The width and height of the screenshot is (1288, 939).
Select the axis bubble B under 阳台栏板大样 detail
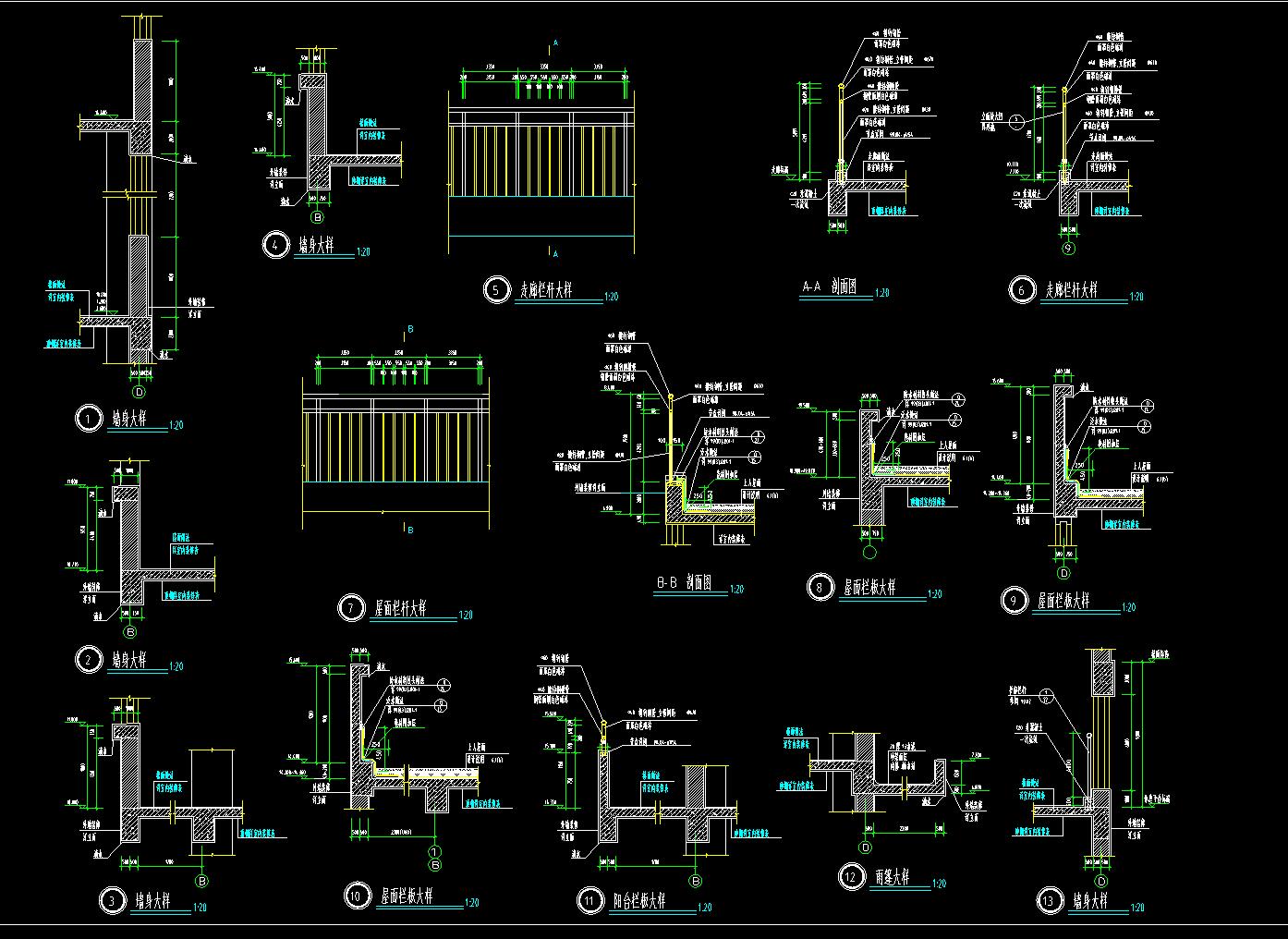tap(695, 879)
